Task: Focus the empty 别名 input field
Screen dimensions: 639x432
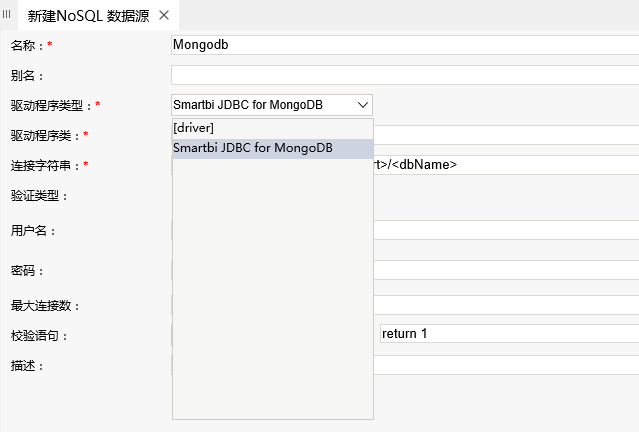Action: (x=405, y=75)
